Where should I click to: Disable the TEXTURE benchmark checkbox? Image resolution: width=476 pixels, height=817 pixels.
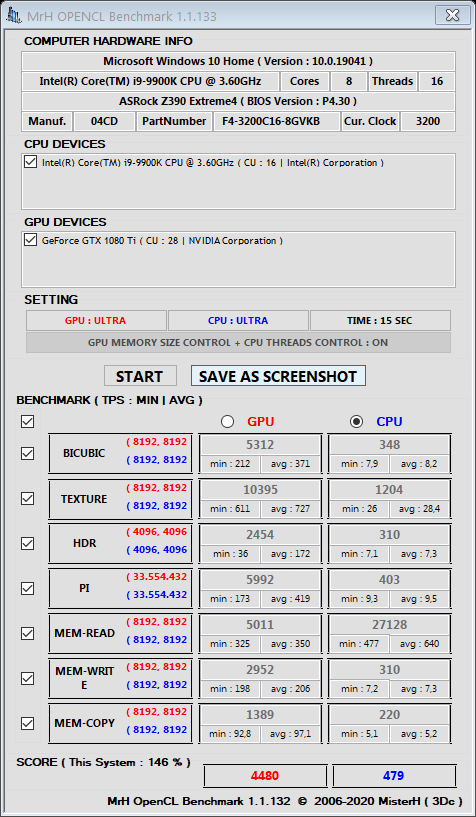(x=27, y=499)
